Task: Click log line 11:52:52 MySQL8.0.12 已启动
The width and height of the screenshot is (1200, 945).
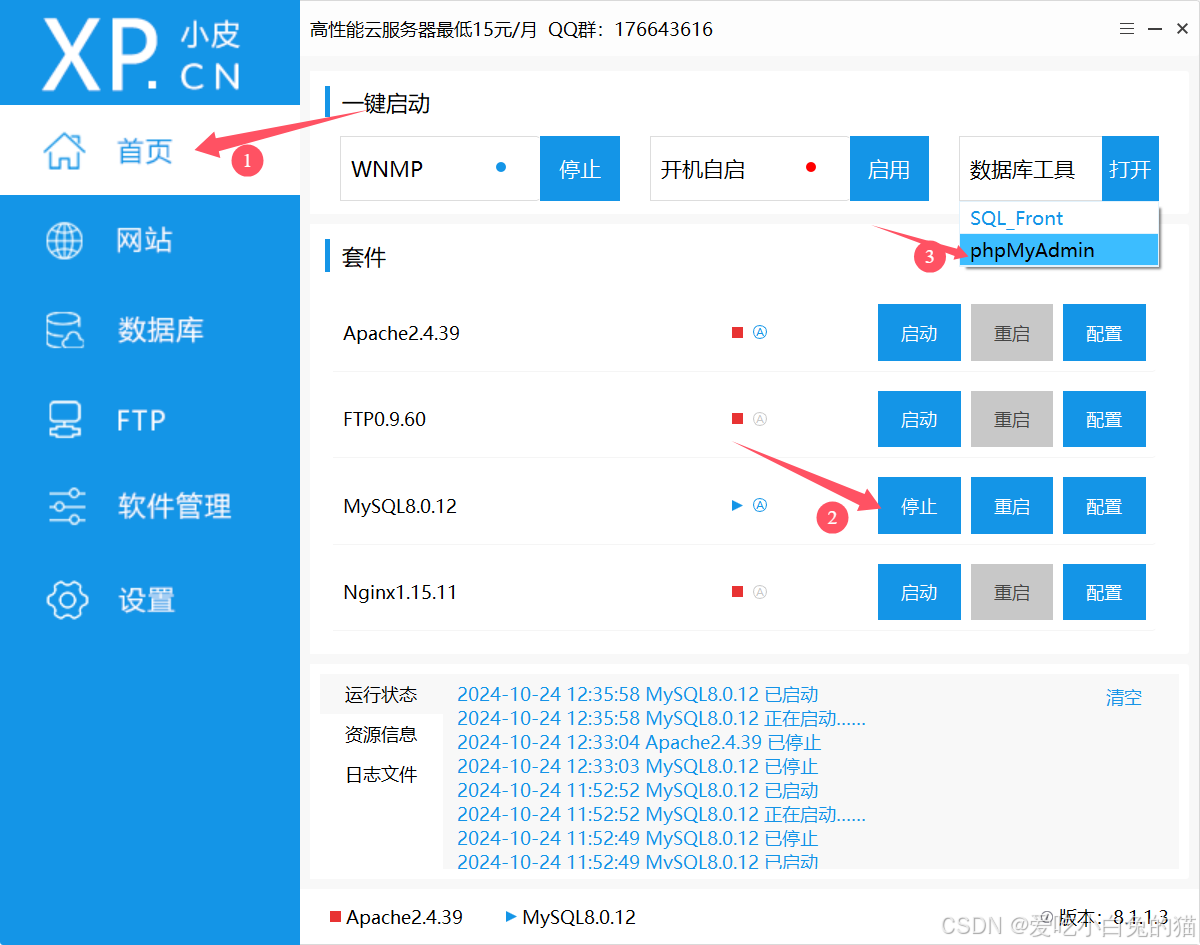Action: coord(638,790)
